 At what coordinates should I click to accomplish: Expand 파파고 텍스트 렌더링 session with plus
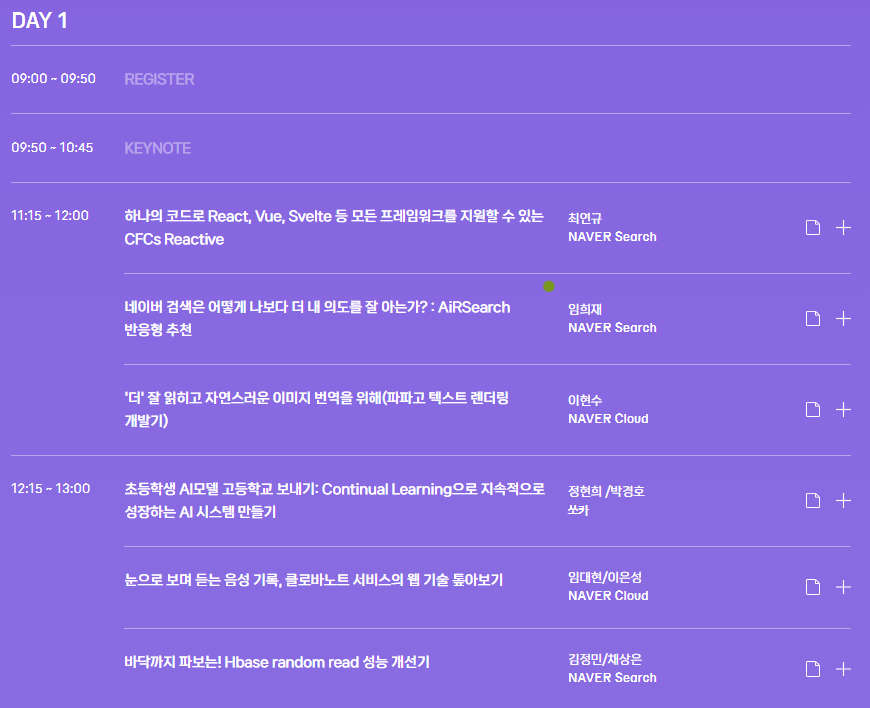click(x=843, y=409)
